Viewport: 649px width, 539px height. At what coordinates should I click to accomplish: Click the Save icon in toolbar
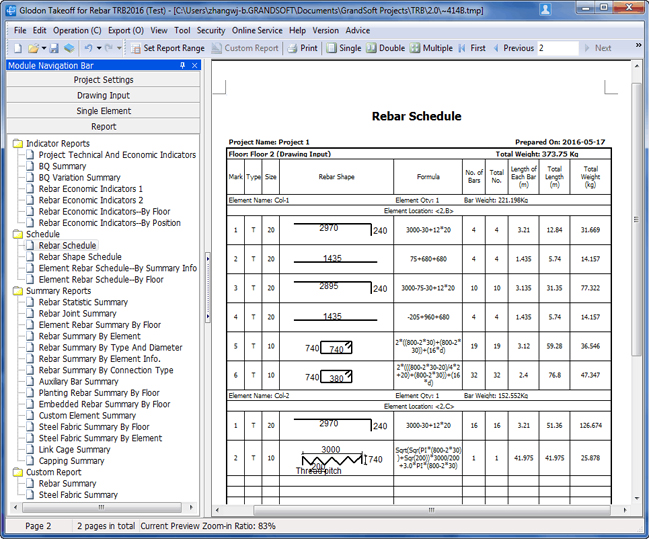pos(54,48)
